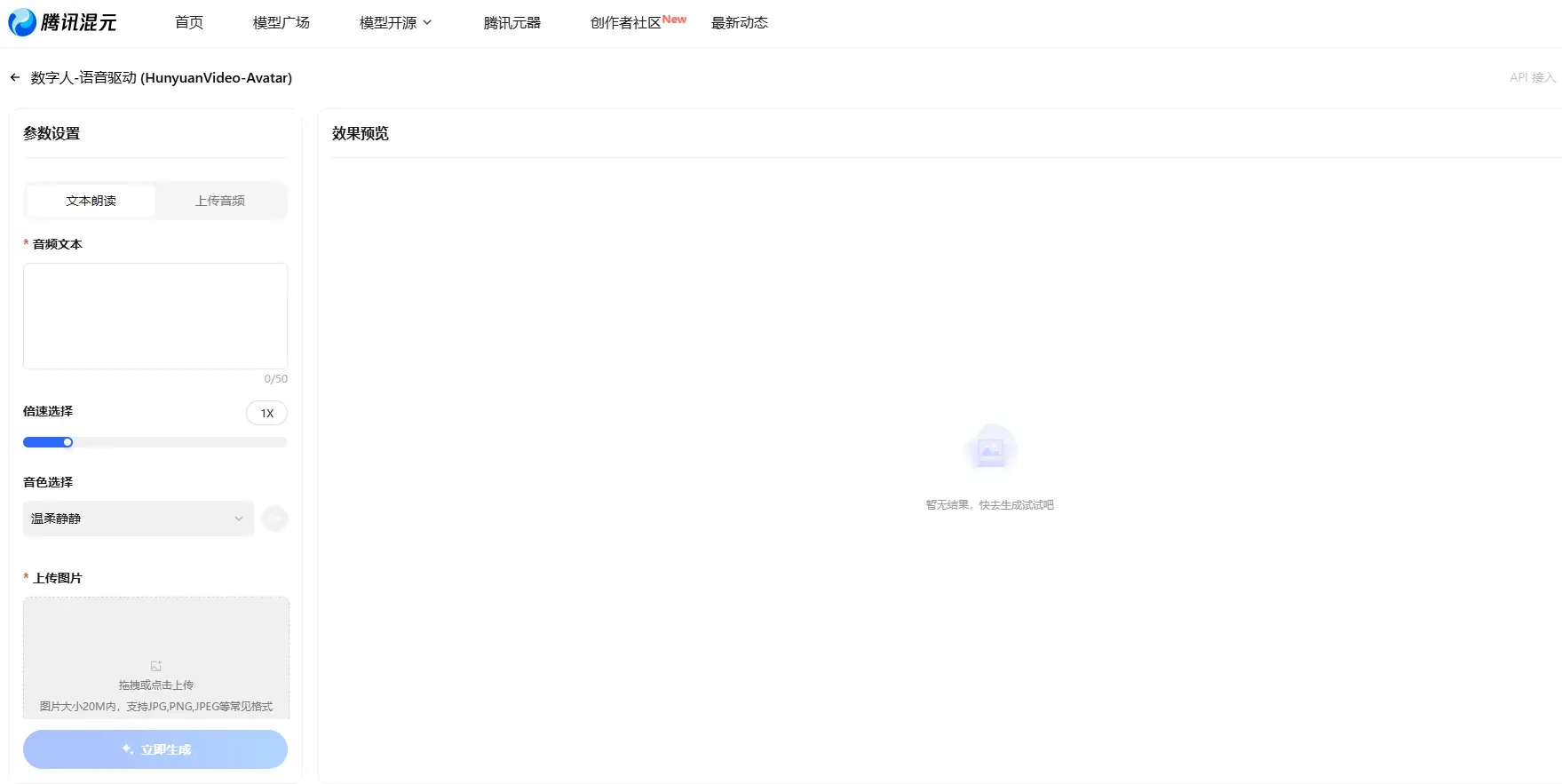Viewport: 1562px width, 784px height.
Task: Open the 最新动态 page
Action: [x=740, y=23]
